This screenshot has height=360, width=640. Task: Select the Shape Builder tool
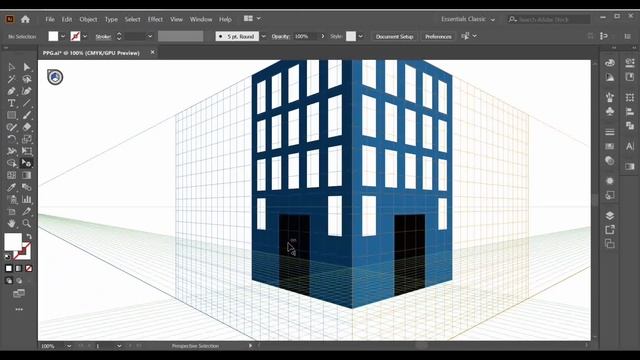tap(11, 163)
